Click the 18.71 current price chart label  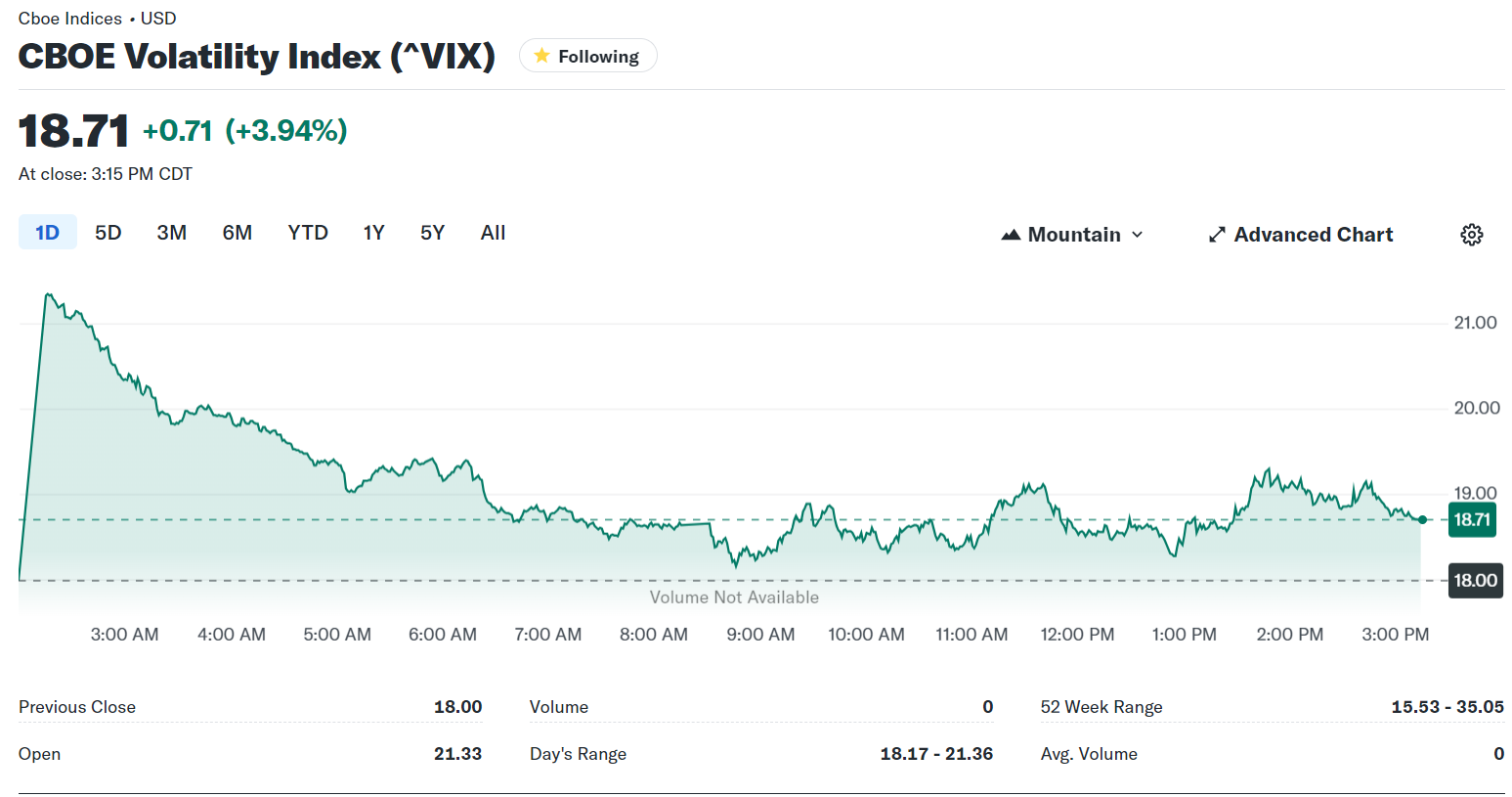point(1472,519)
